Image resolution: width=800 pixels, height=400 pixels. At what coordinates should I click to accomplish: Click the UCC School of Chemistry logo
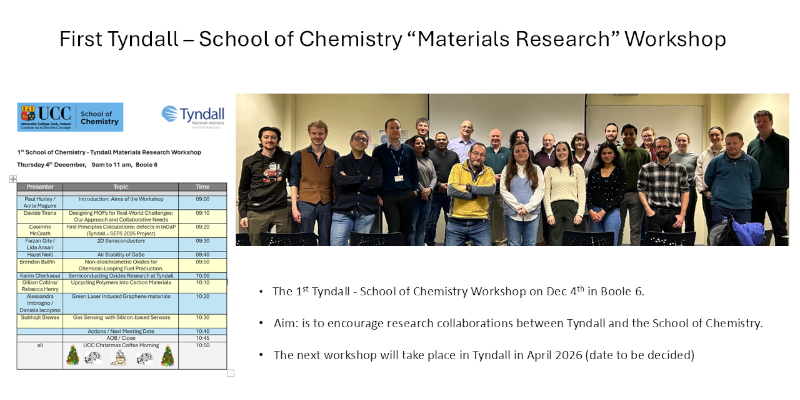(x=70, y=117)
